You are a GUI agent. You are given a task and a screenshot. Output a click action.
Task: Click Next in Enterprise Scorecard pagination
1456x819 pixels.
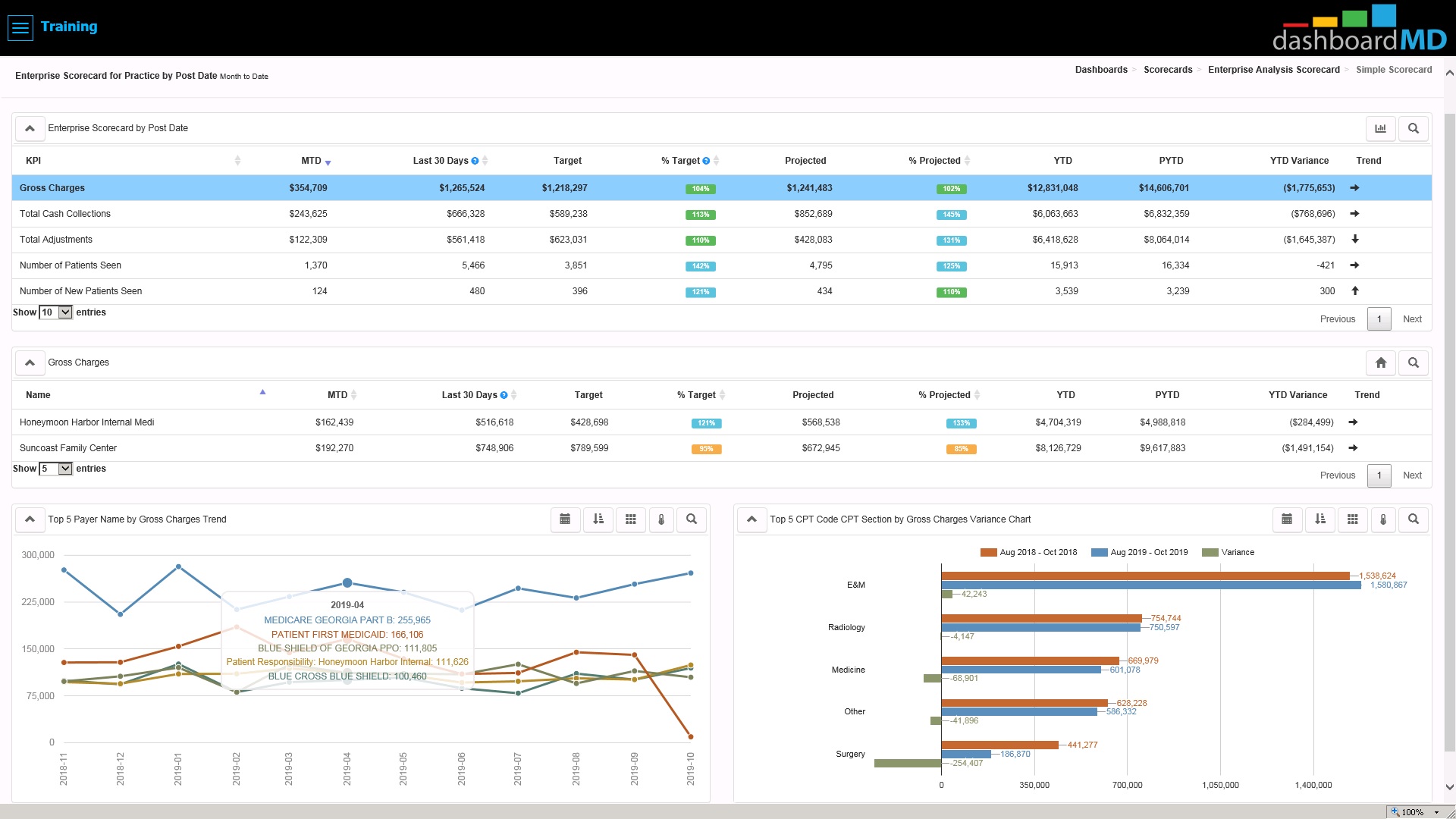pyautogui.click(x=1412, y=319)
